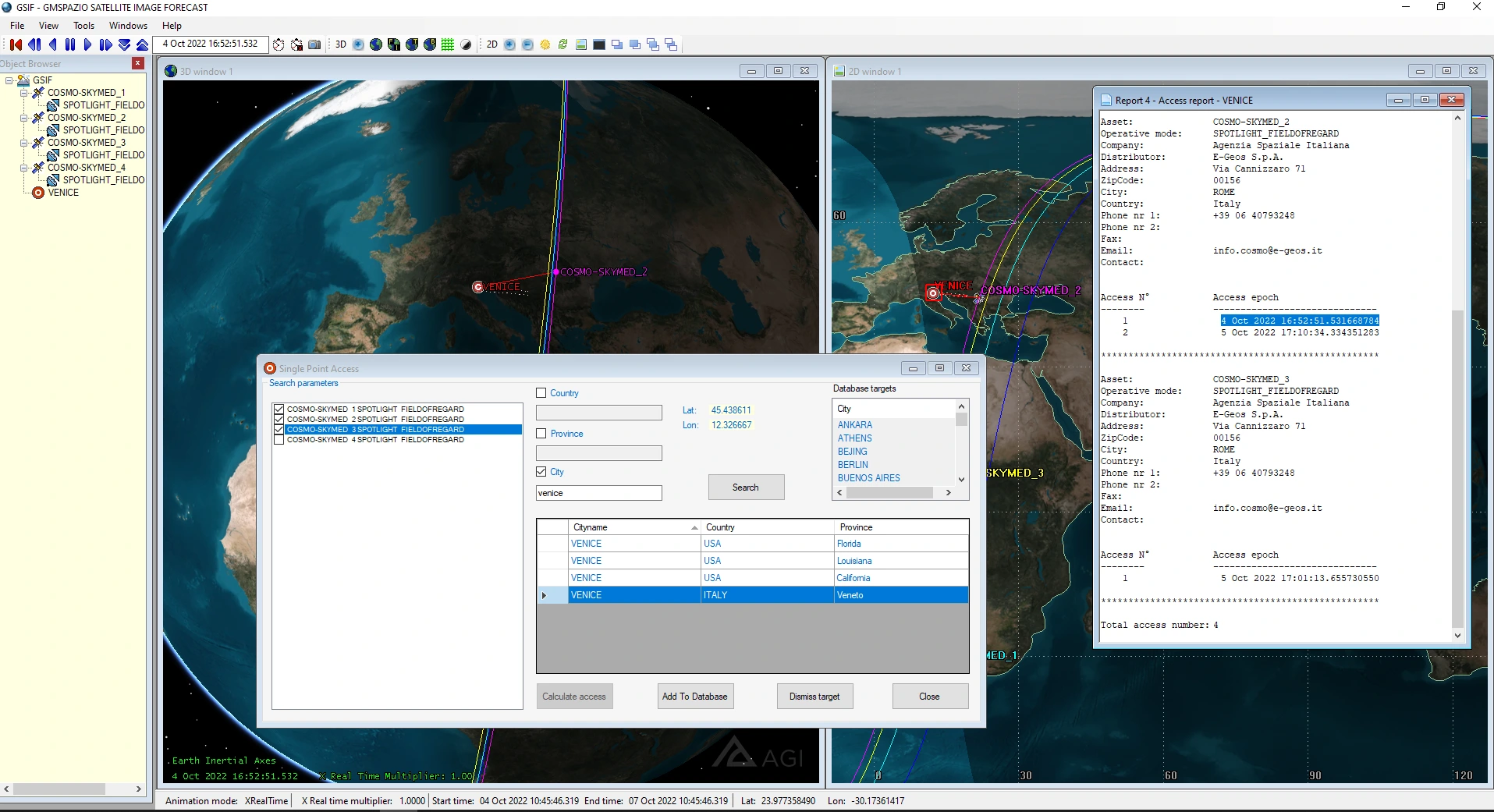Click the 3D globe view icon

coord(376,44)
